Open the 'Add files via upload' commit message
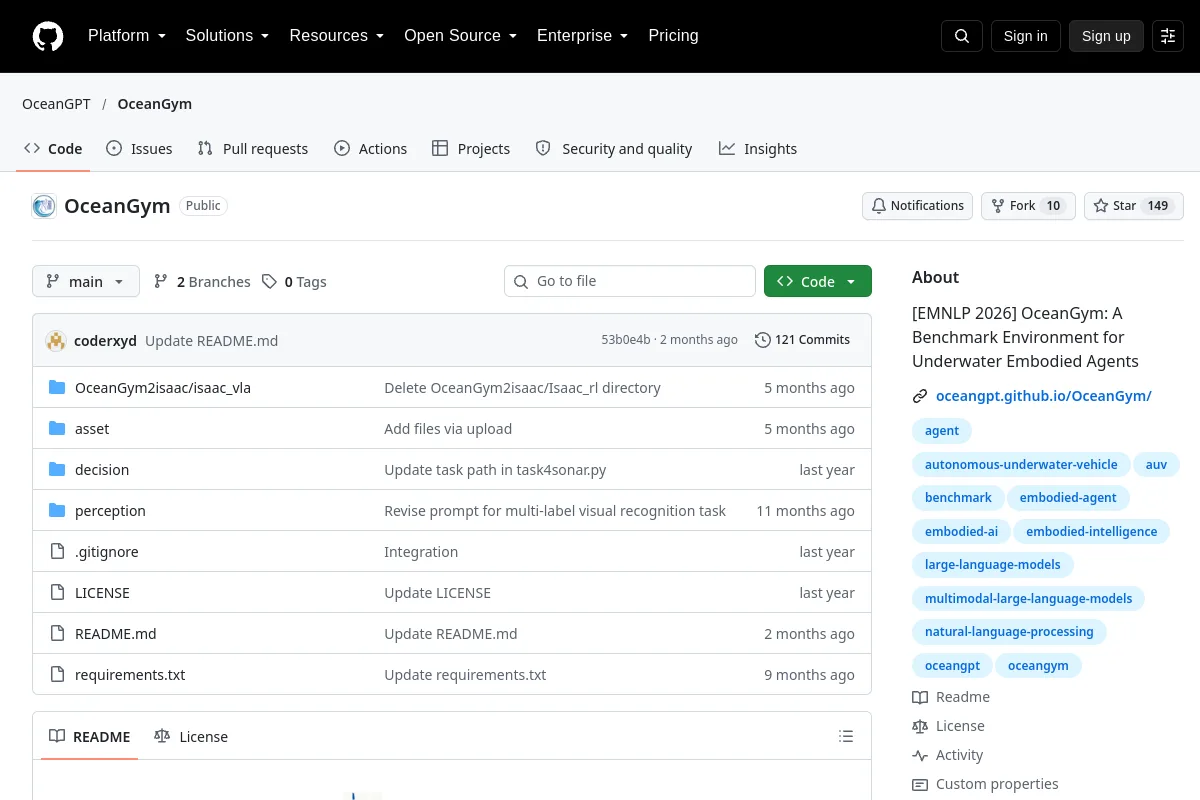 point(448,429)
